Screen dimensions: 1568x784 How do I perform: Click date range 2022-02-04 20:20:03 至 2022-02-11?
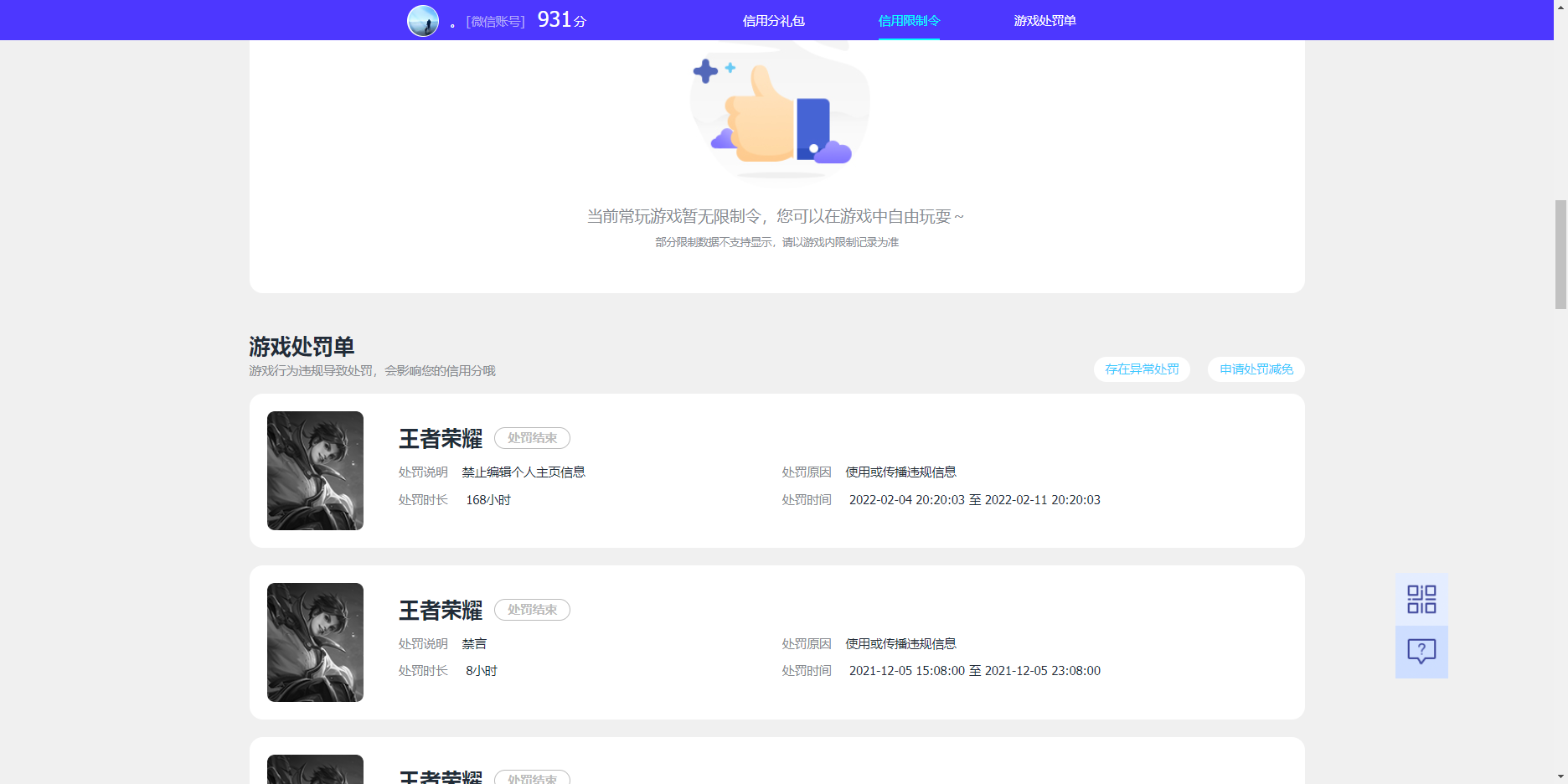tap(975, 500)
